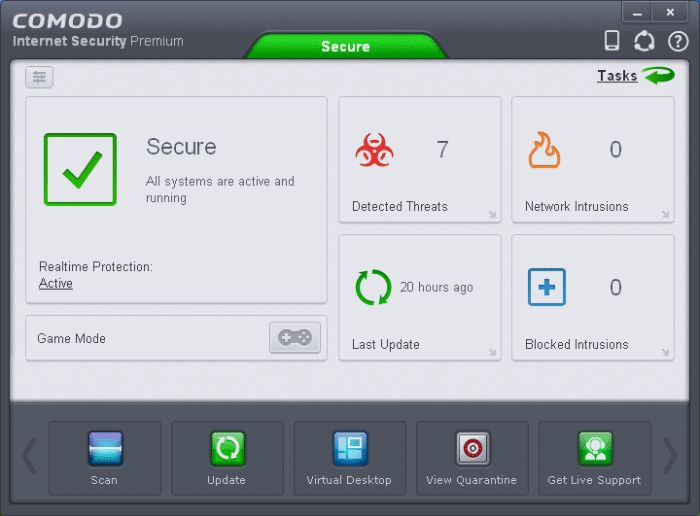Click the green refresh Last Update icon
700x516 pixels.
click(373, 287)
